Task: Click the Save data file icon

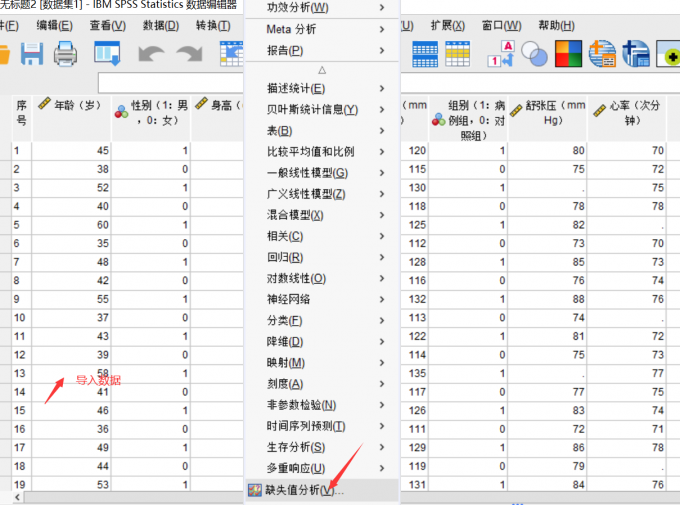Action: tap(32, 54)
